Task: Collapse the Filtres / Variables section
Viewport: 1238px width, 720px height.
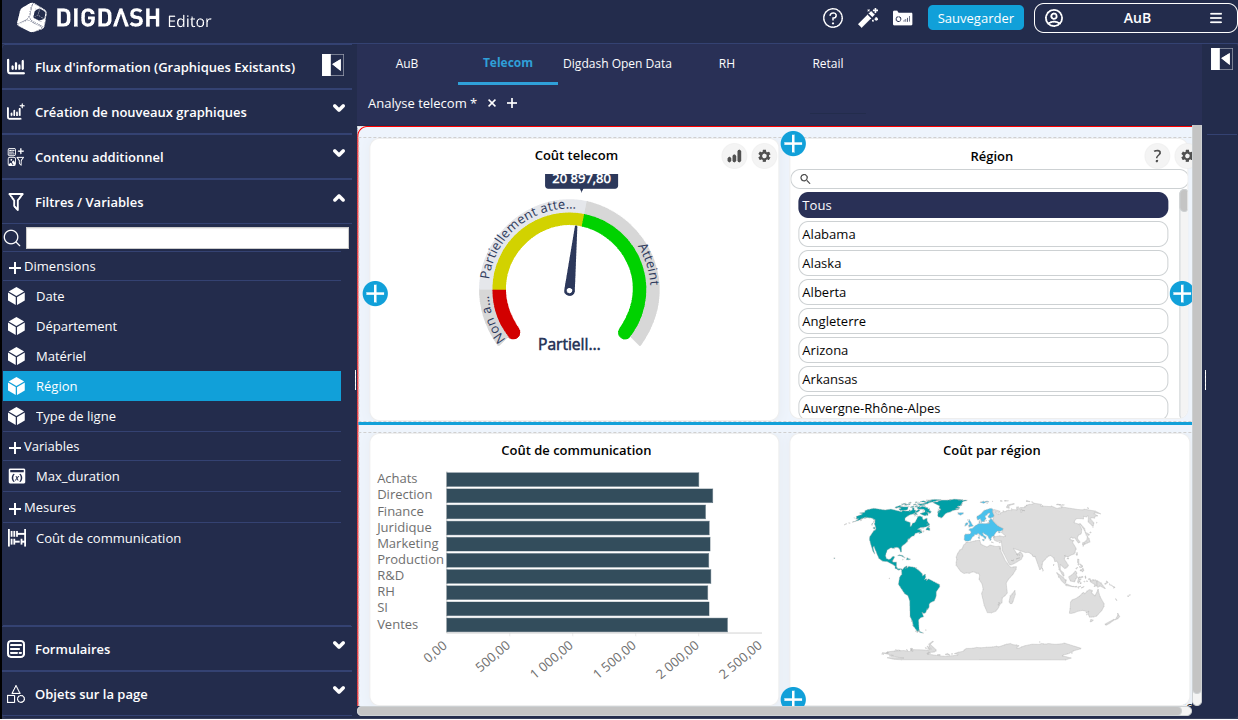Action: [x=339, y=199]
